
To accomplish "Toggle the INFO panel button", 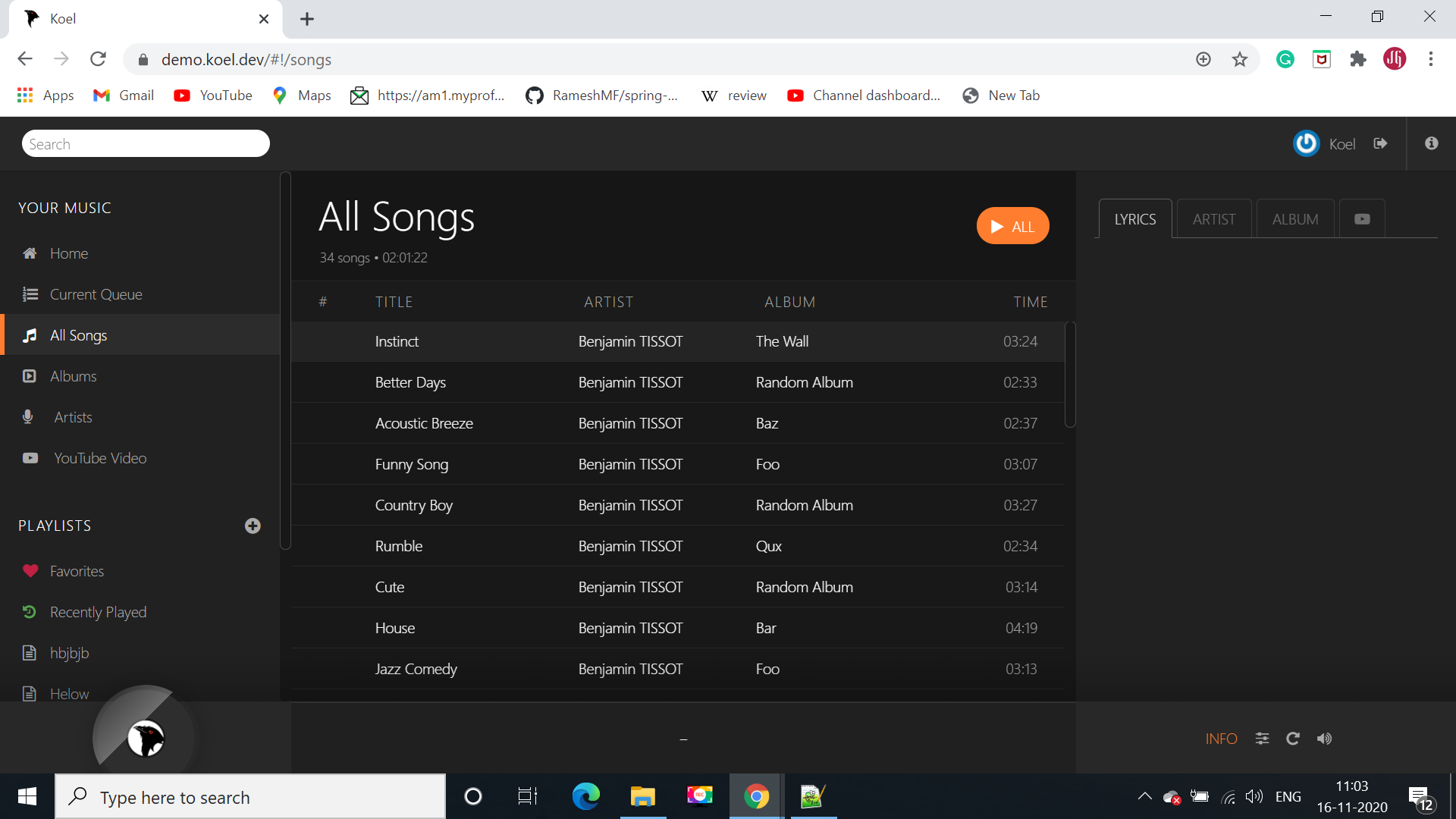I will click(x=1221, y=739).
